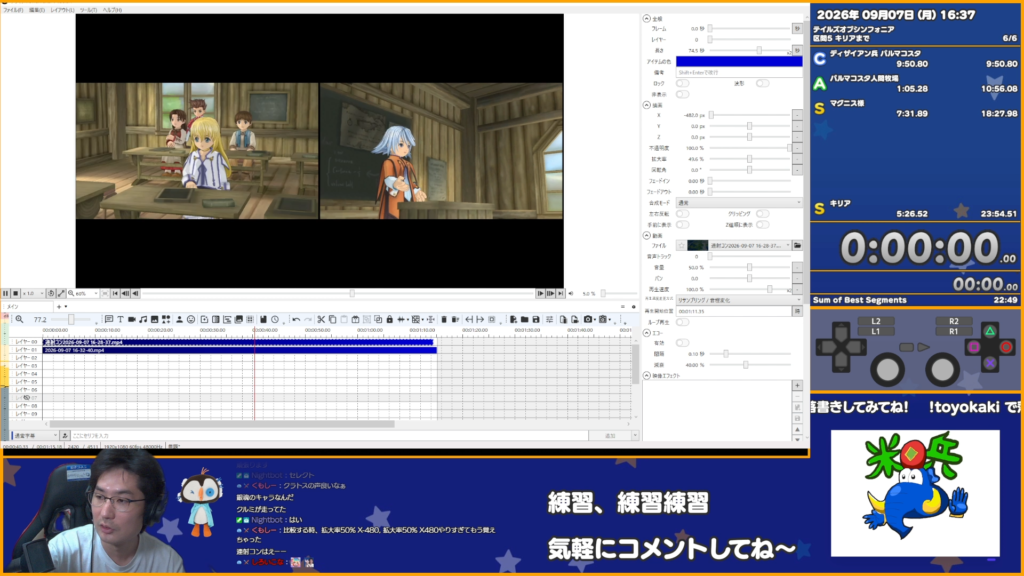Open the ヘルプ menu
This screenshot has width=1024, height=576.
[112, 10]
